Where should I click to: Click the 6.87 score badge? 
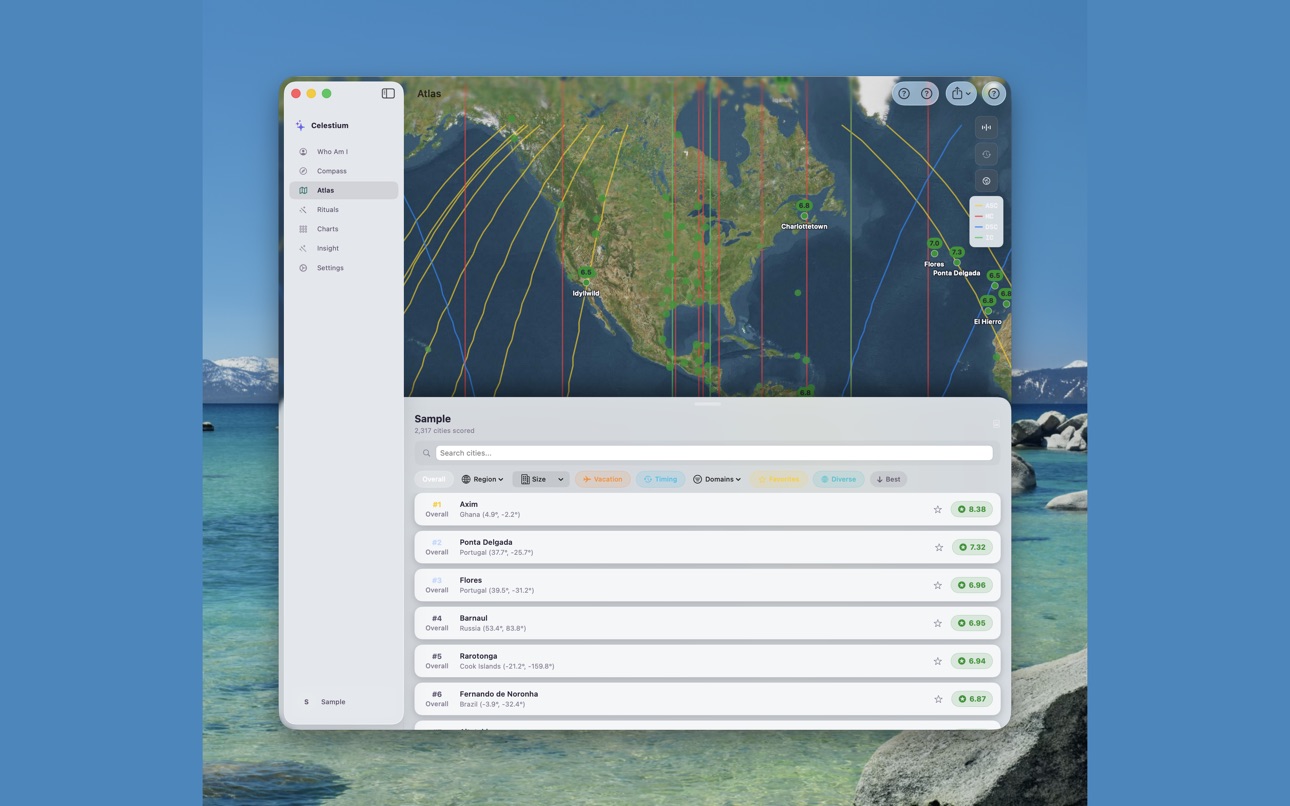click(971, 699)
